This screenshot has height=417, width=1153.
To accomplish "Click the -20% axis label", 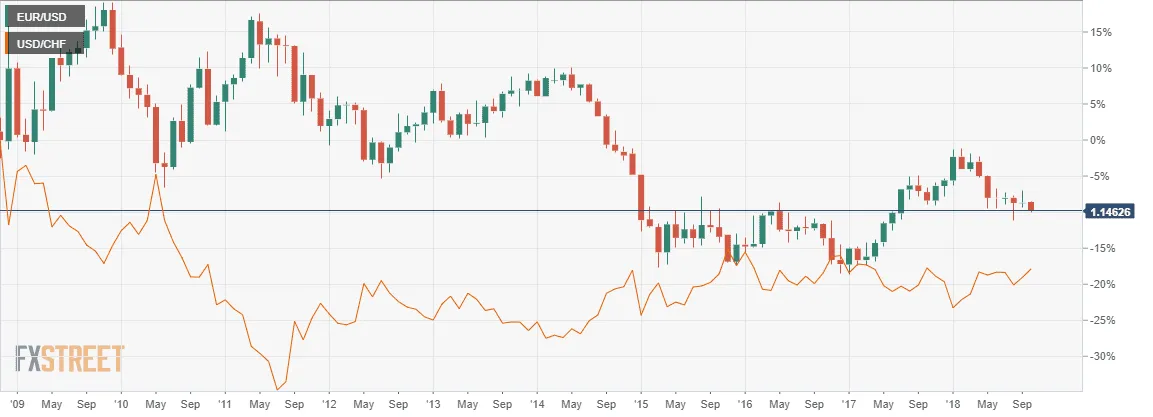I will tap(1102, 285).
